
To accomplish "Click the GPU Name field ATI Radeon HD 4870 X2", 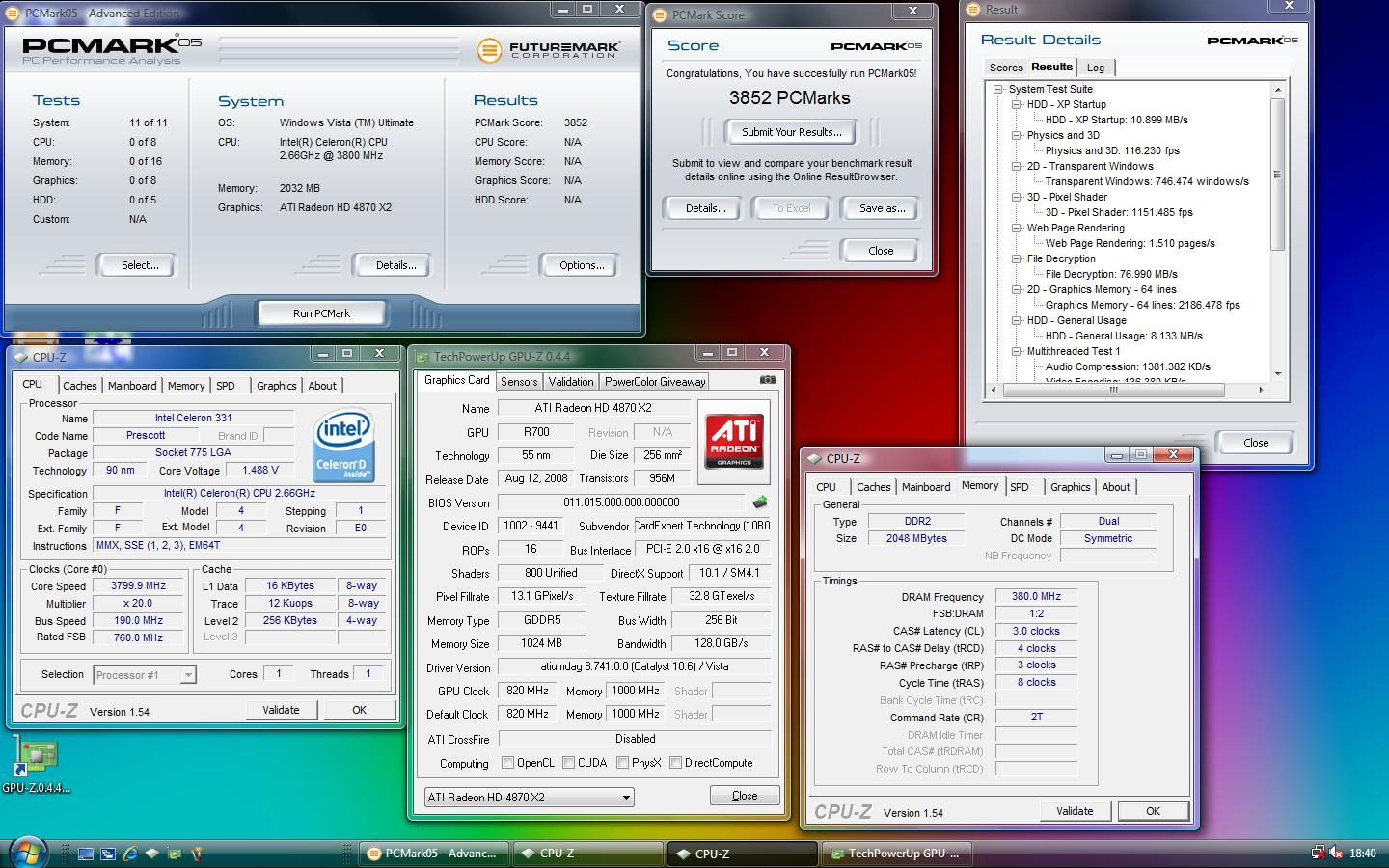I will 593,408.
